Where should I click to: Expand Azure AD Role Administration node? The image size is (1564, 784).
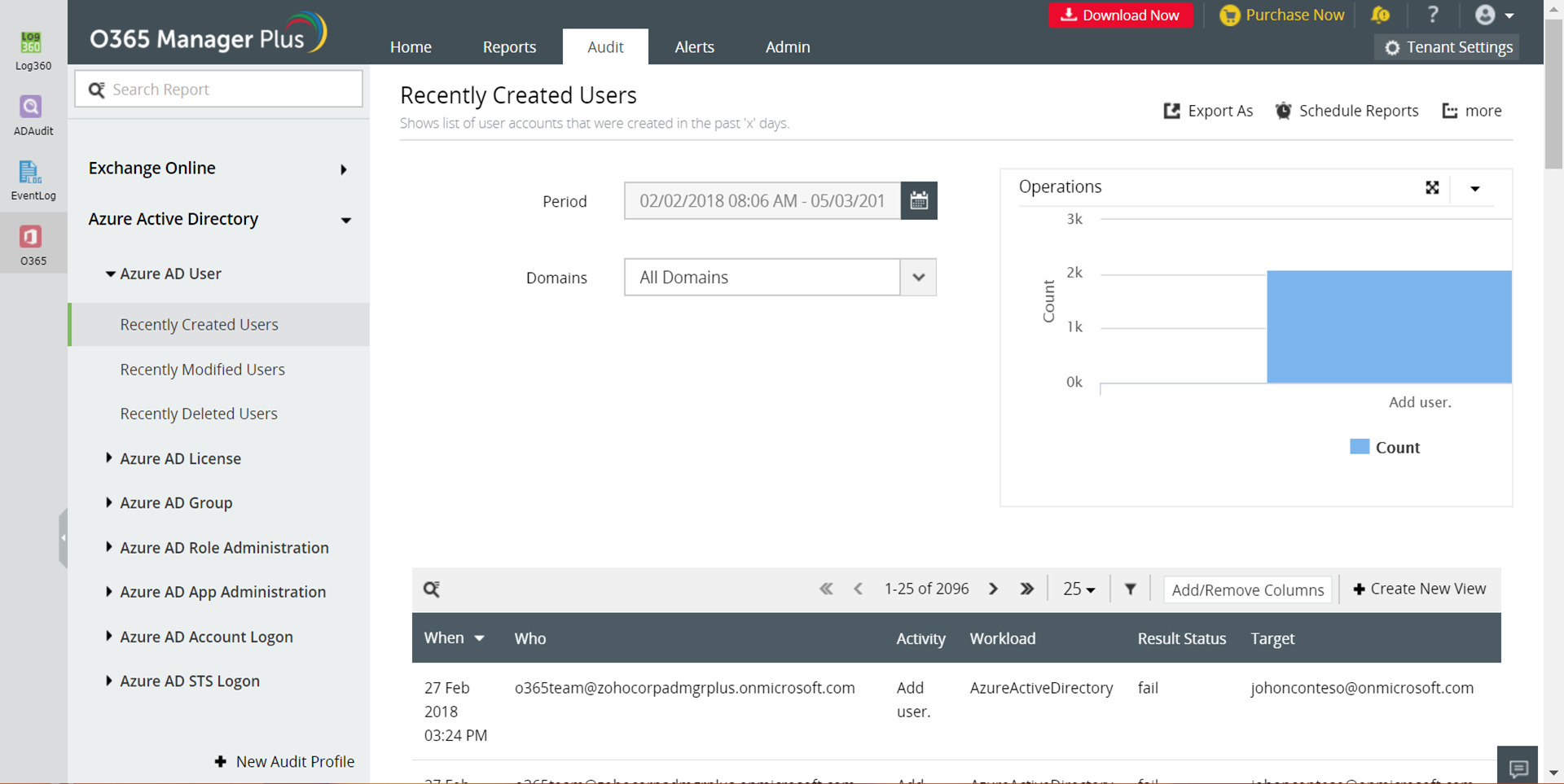click(x=217, y=548)
